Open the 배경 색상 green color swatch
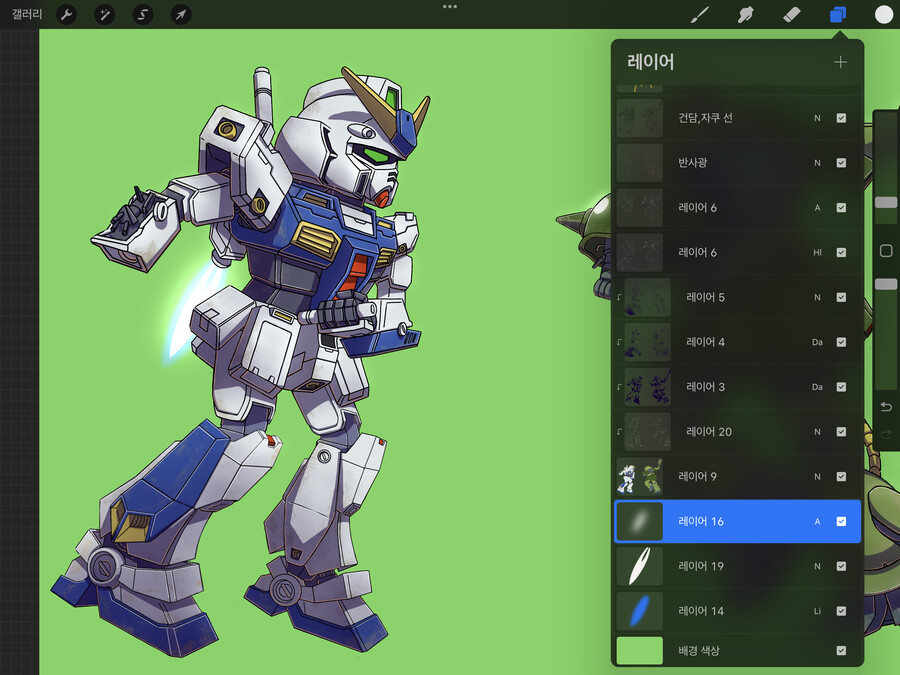The height and width of the screenshot is (675, 900). (639, 650)
